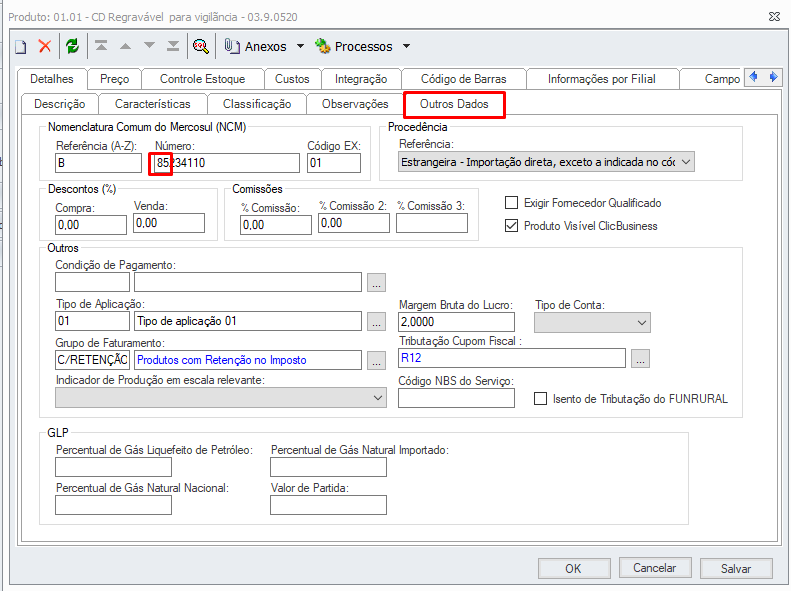Expand the Anexos dropdown arrow
This screenshot has height=591, width=791.
pos(300,46)
